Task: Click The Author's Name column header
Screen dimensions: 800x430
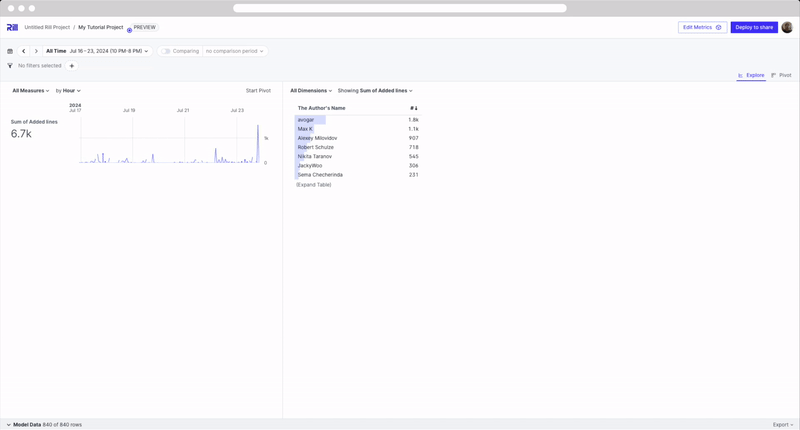Action: pos(321,108)
